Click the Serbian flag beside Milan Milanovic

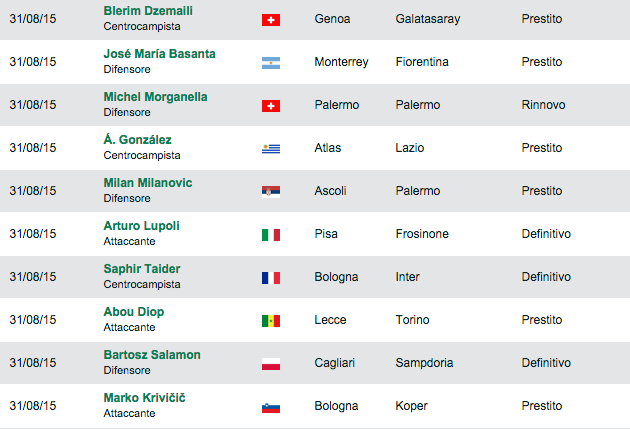point(270,191)
